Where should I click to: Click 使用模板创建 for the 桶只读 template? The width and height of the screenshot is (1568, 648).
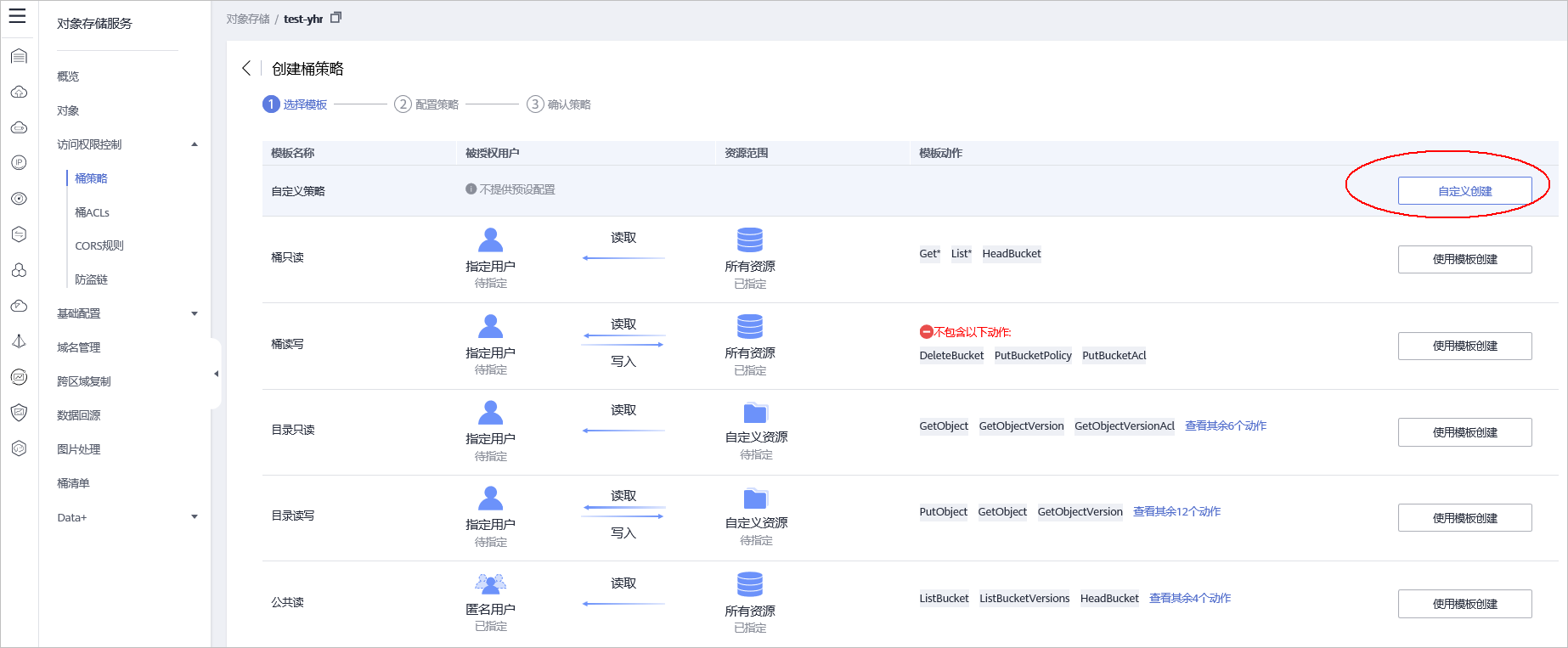click(1464, 259)
